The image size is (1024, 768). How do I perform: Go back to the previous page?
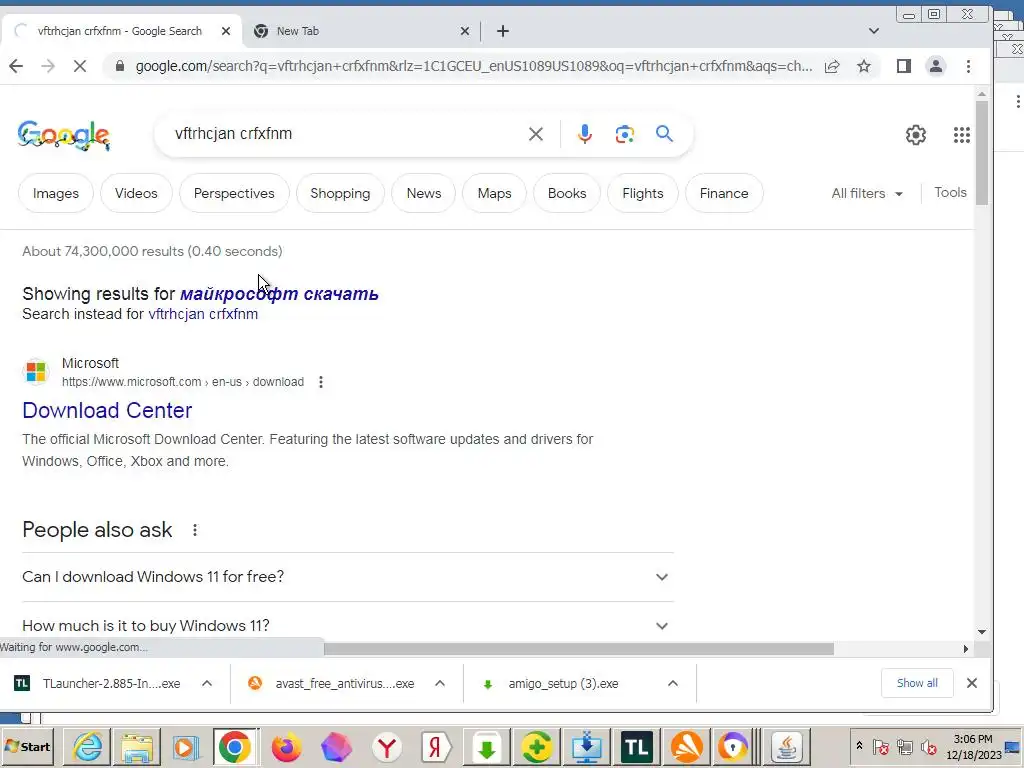[x=16, y=66]
